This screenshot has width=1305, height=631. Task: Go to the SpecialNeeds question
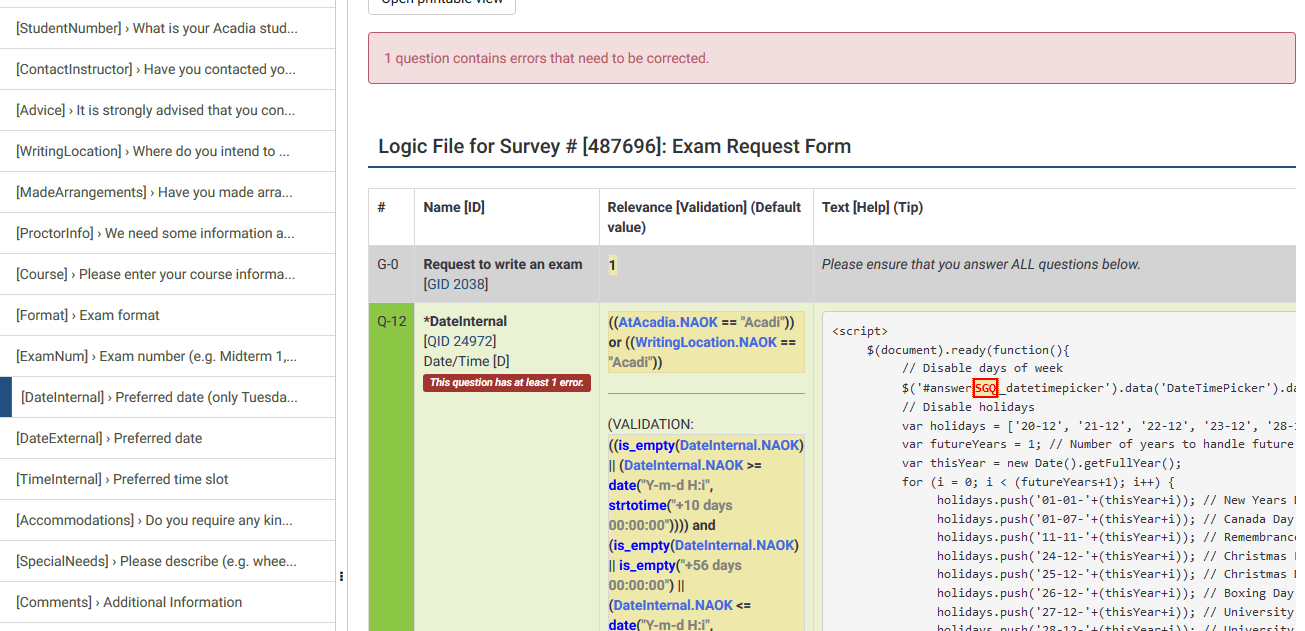[156, 561]
